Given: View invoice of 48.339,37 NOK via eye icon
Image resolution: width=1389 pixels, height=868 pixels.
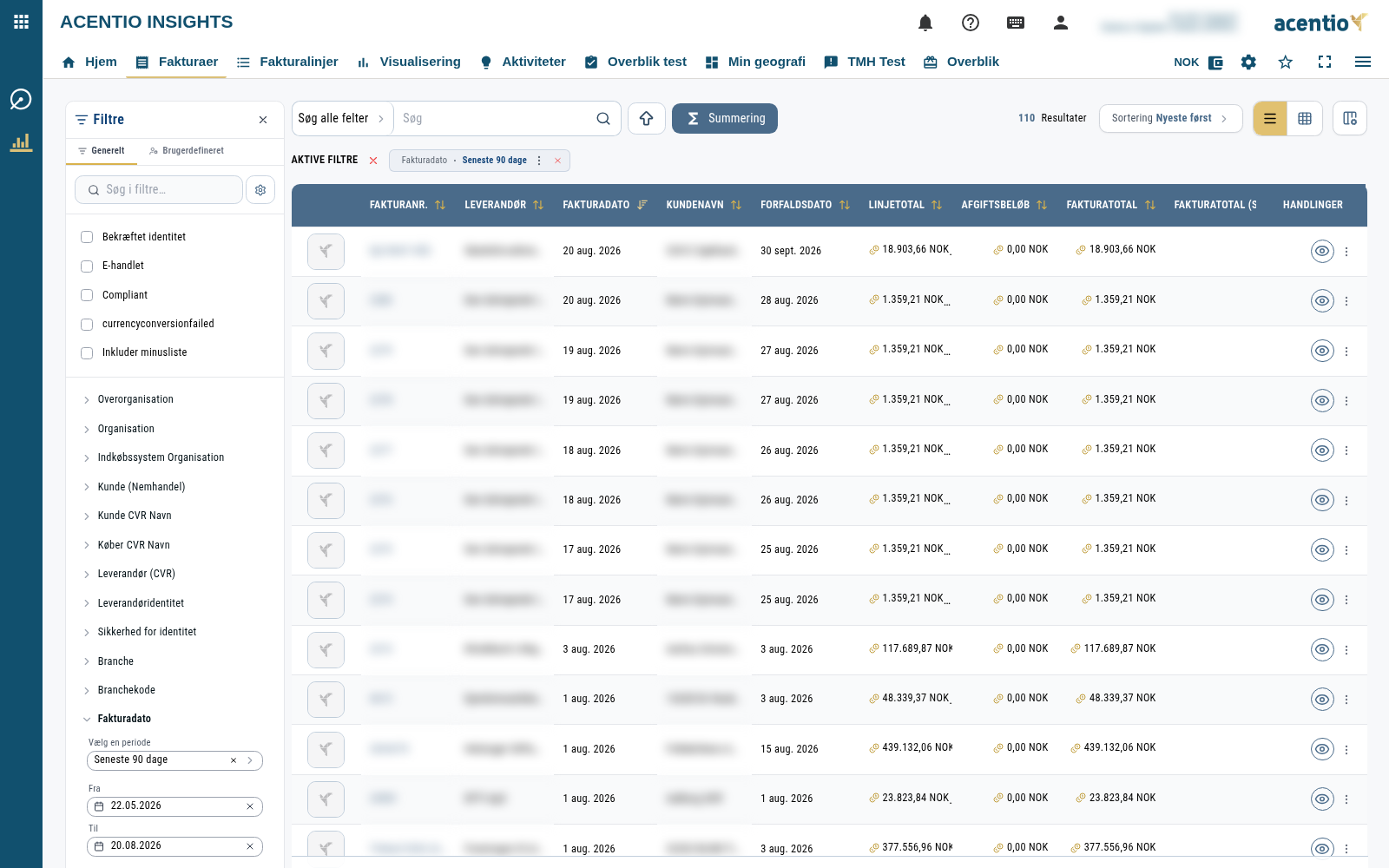Looking at the screenshot, I should [x=1322, y=700].
